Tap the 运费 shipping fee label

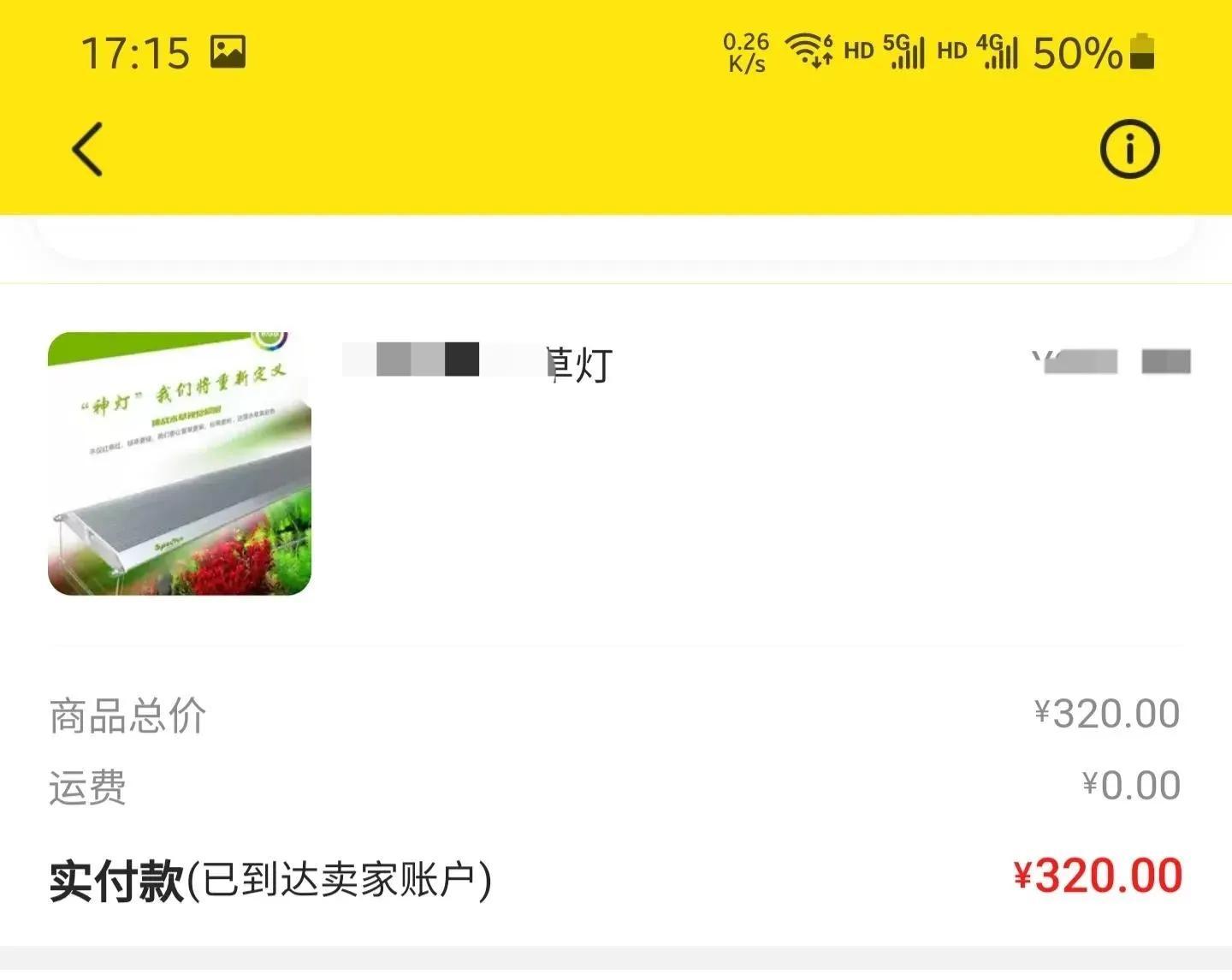point(88,787)
